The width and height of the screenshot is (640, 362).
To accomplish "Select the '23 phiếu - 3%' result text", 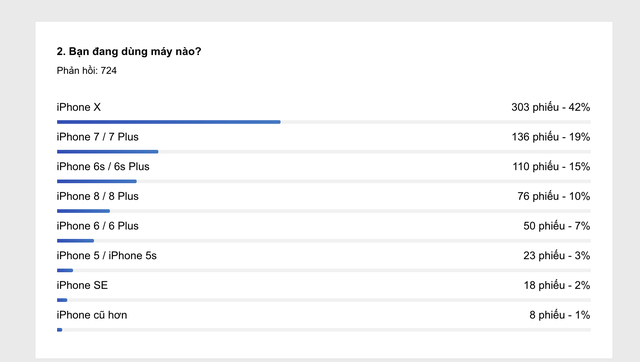I will tap(557, 256).
